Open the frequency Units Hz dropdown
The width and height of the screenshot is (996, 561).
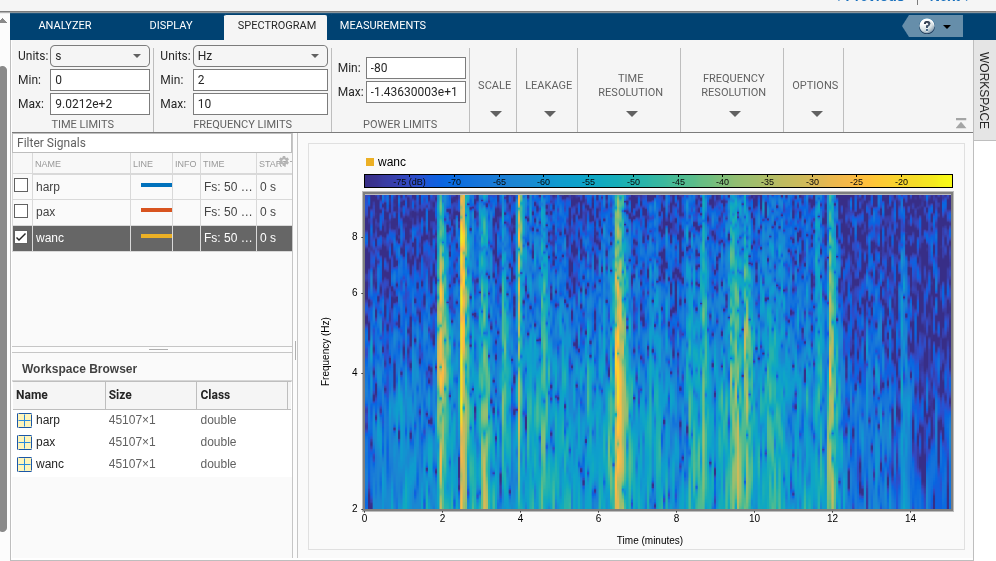tap(260, 56)
